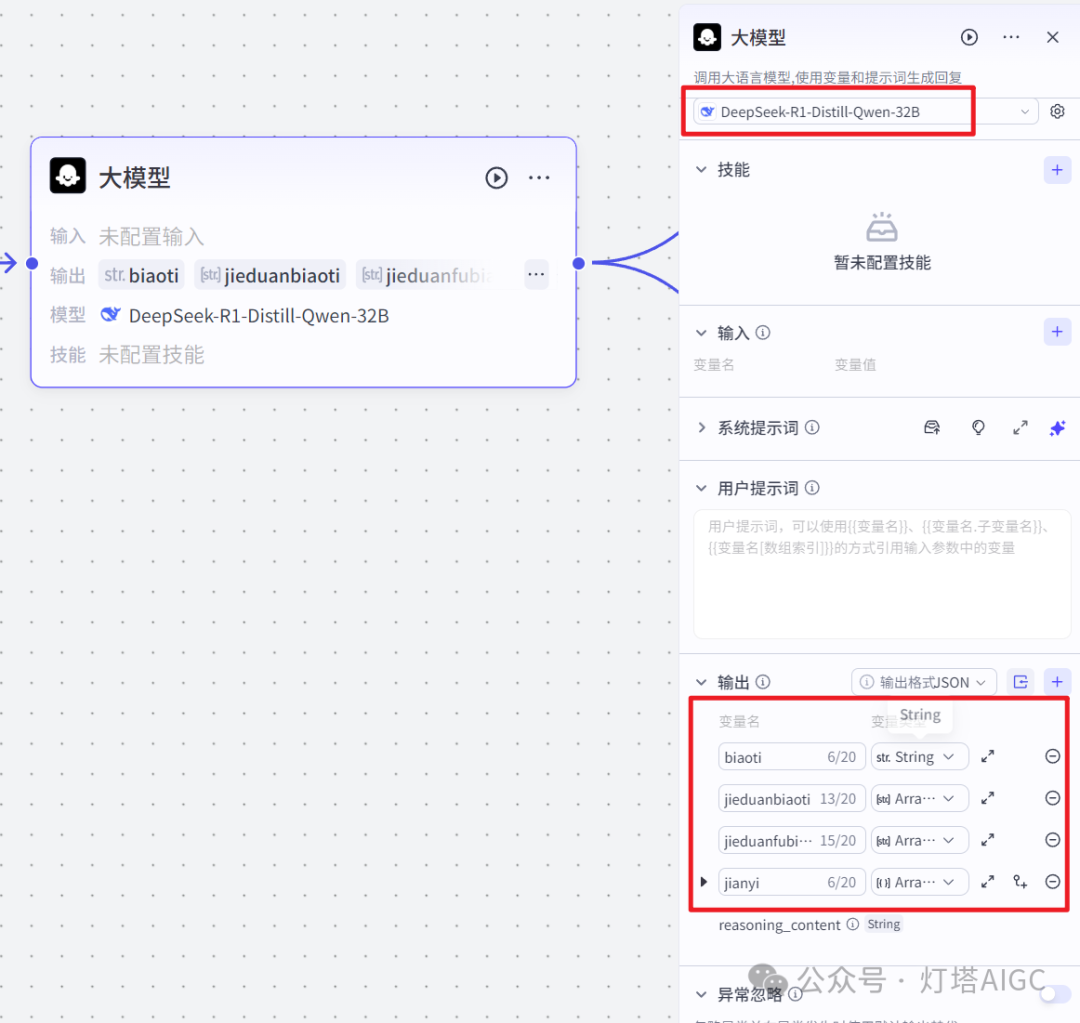Show info tooltip for 系统提示词

coord(812,428)
